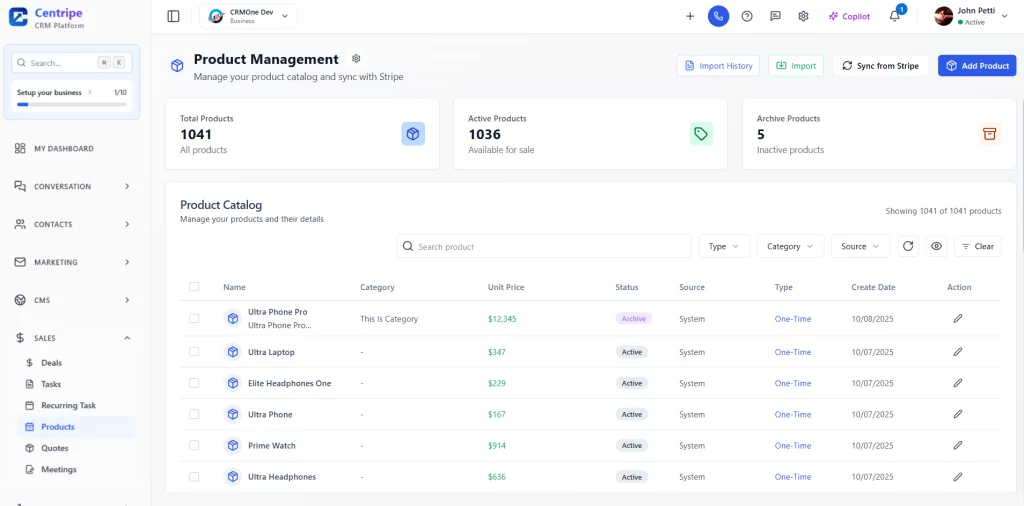The image size is (1024, 506).
Task: Click the plus quick-add icon
Action: coord(690,16)
